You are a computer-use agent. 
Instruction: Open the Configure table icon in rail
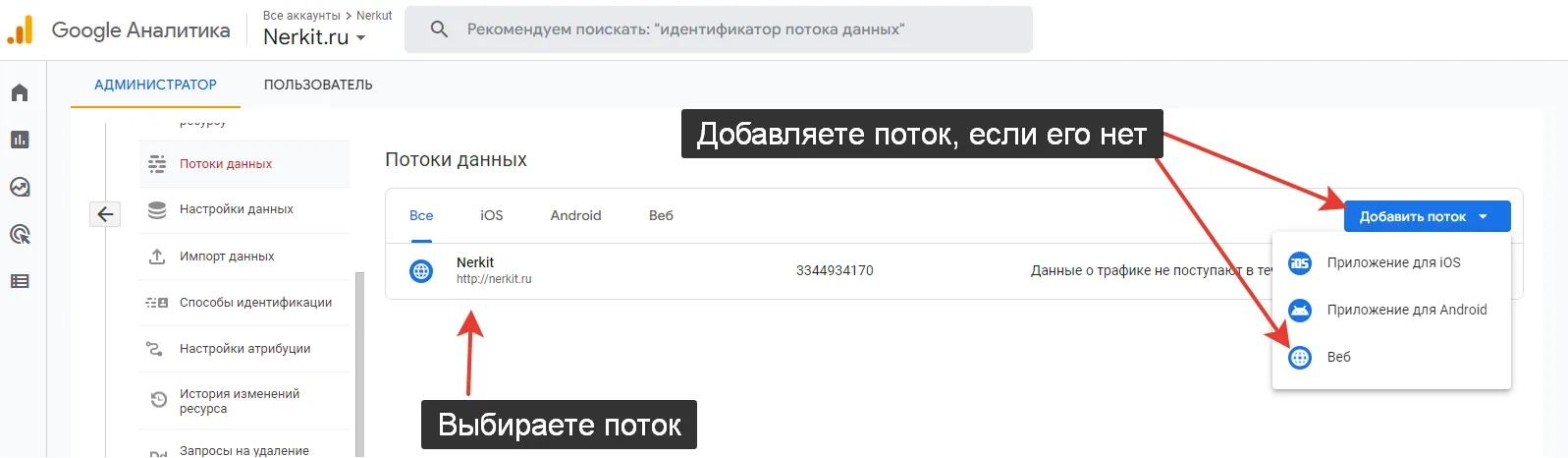click(20, 281)
